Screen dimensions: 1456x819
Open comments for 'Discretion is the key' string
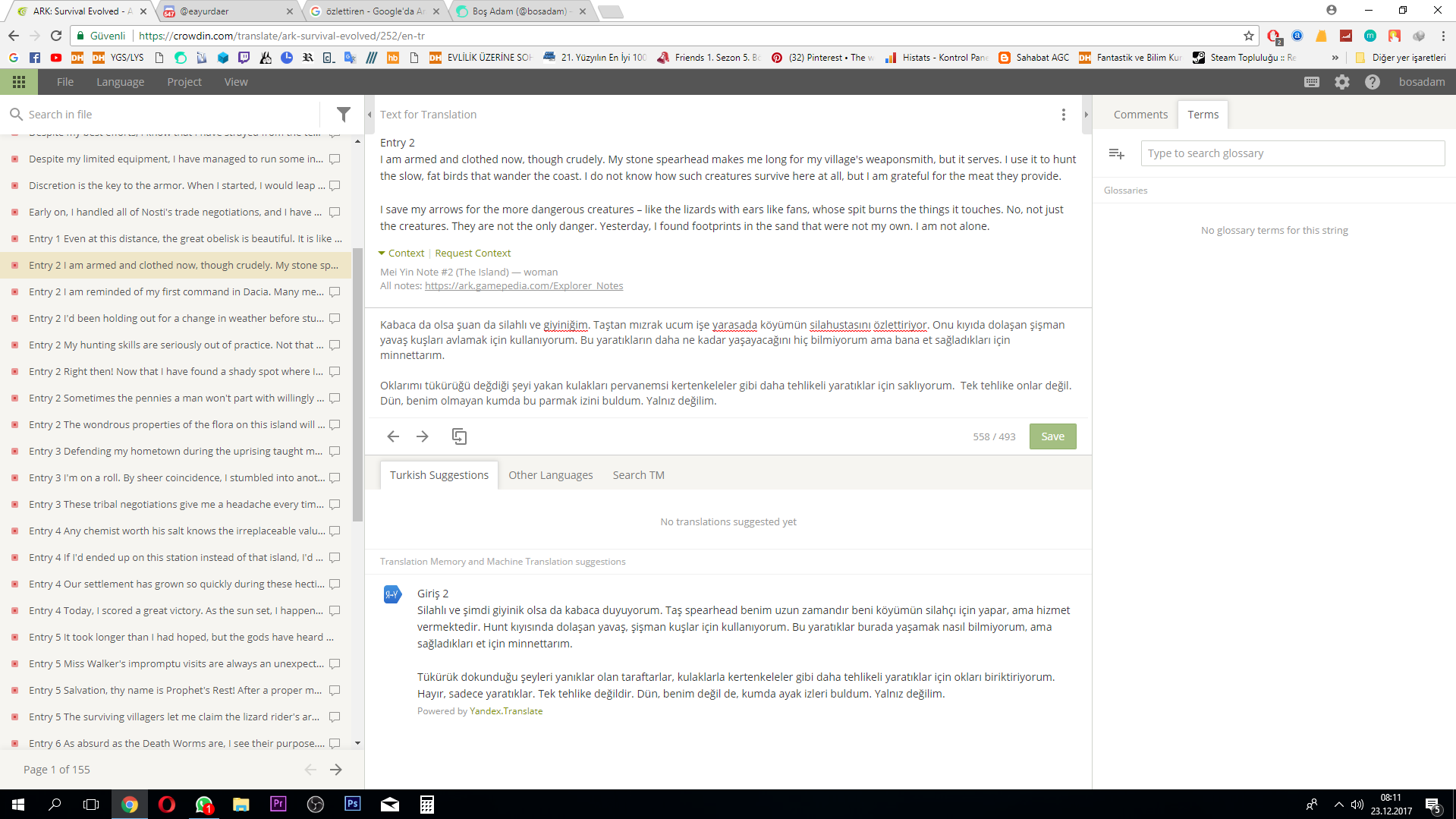click(x=335, y=186)
